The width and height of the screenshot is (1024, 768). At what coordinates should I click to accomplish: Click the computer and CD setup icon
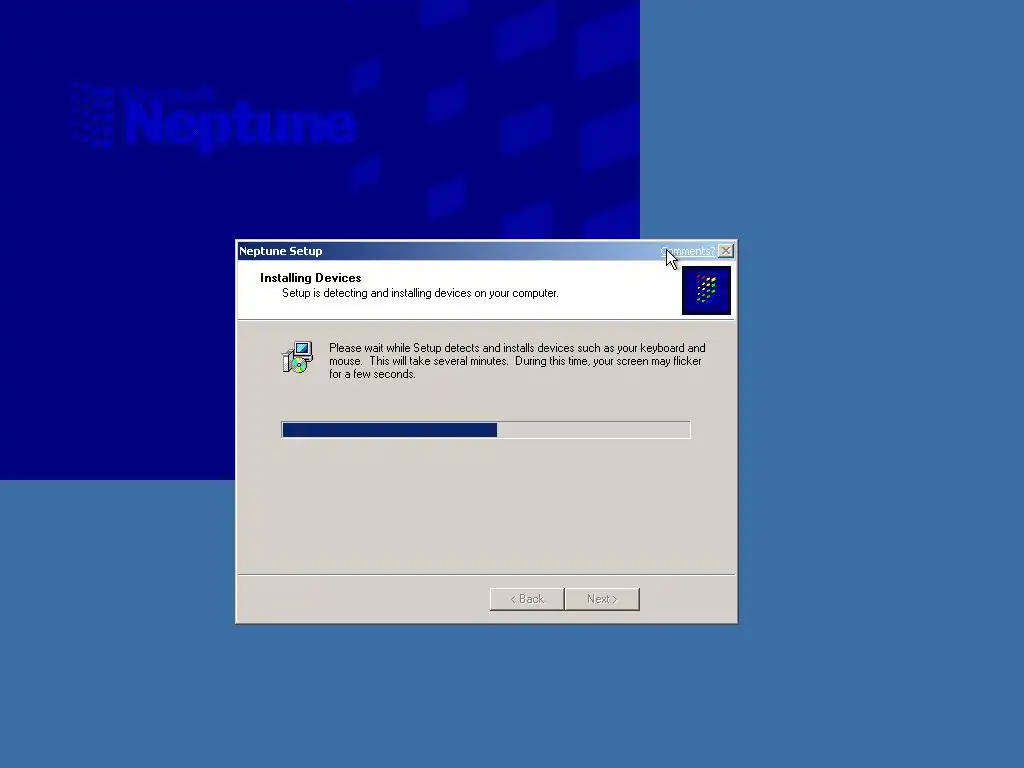pyautogui.click(x=298, y=357)
